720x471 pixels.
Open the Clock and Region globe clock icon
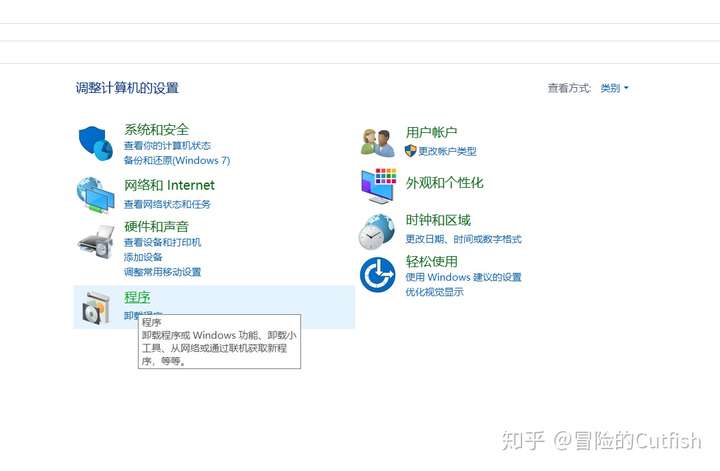coord(377,232)
